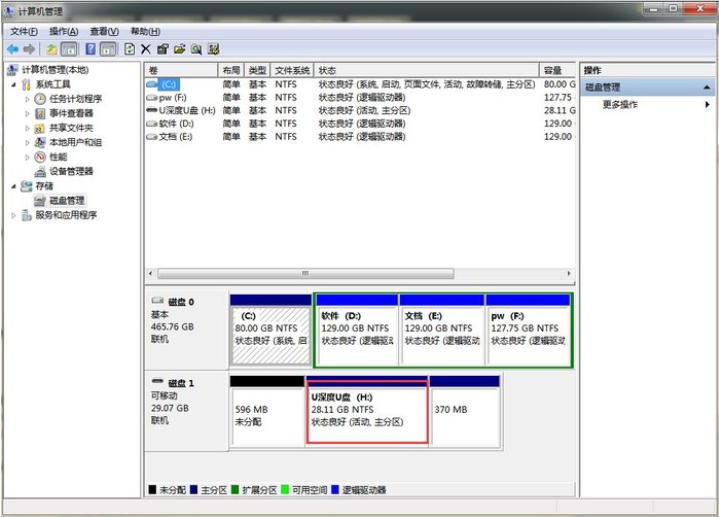Sort by the 容量 column header

(x=557, y=70)
